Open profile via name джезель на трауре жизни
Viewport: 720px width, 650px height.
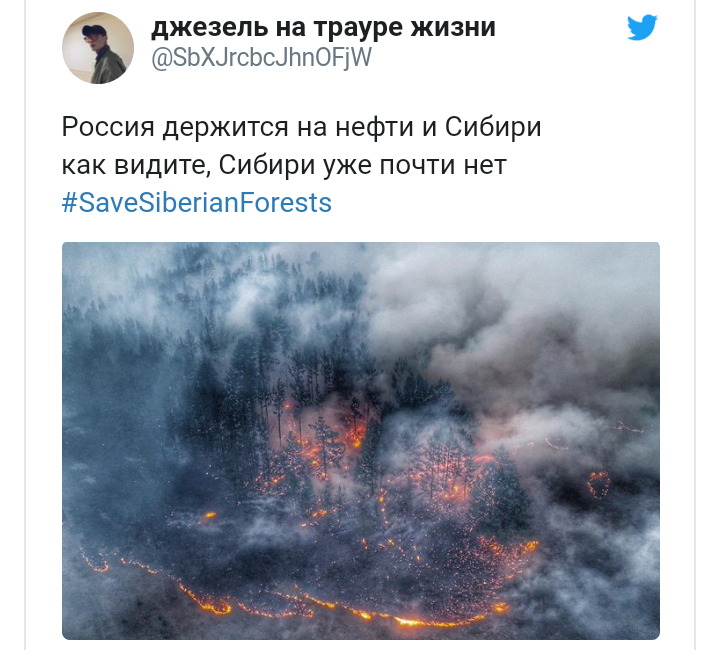[323, 27]
